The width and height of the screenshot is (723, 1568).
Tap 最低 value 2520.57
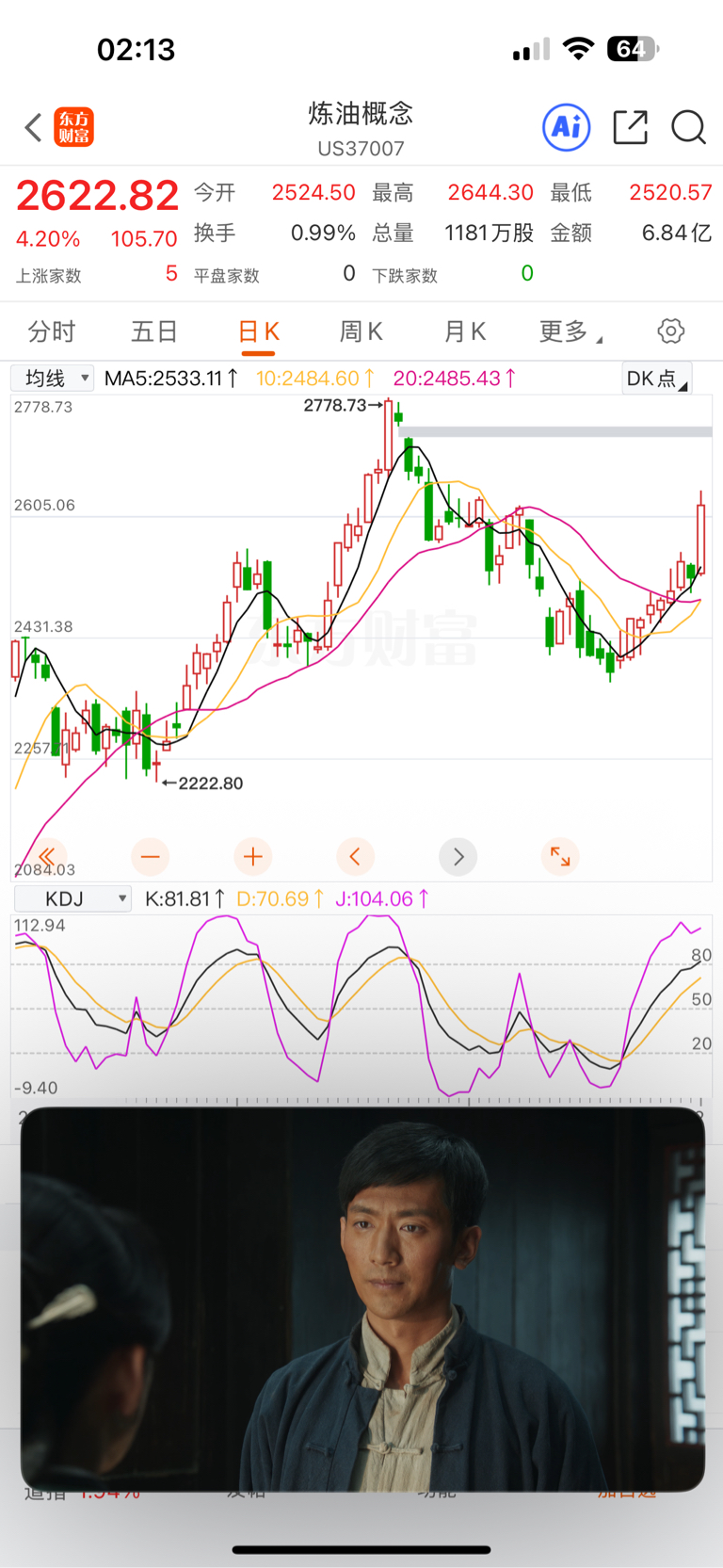[670, 193]
